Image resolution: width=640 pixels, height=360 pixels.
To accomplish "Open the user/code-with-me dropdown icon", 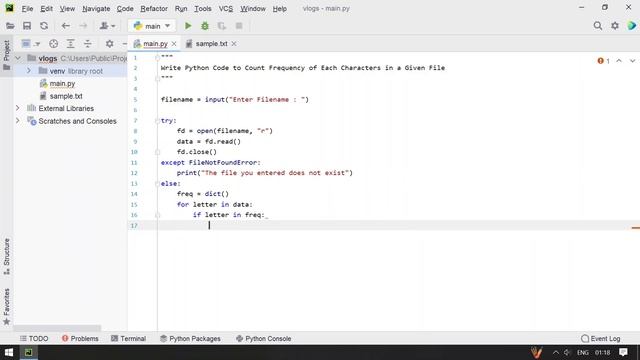I will [107, 26].
